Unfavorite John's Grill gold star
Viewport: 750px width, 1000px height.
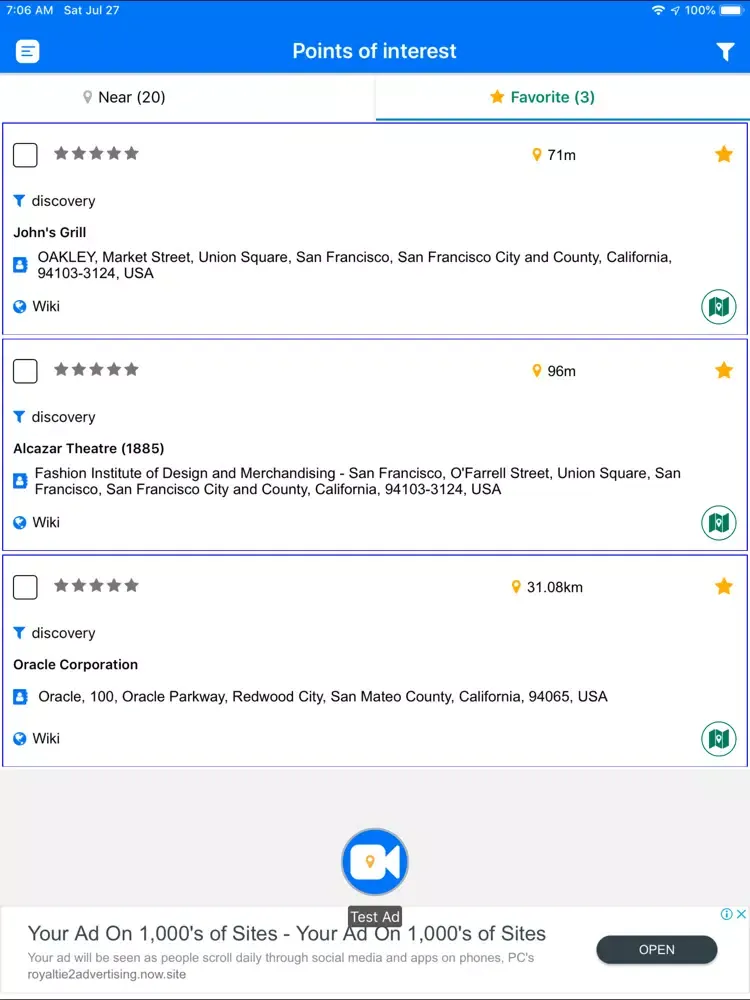724,154
